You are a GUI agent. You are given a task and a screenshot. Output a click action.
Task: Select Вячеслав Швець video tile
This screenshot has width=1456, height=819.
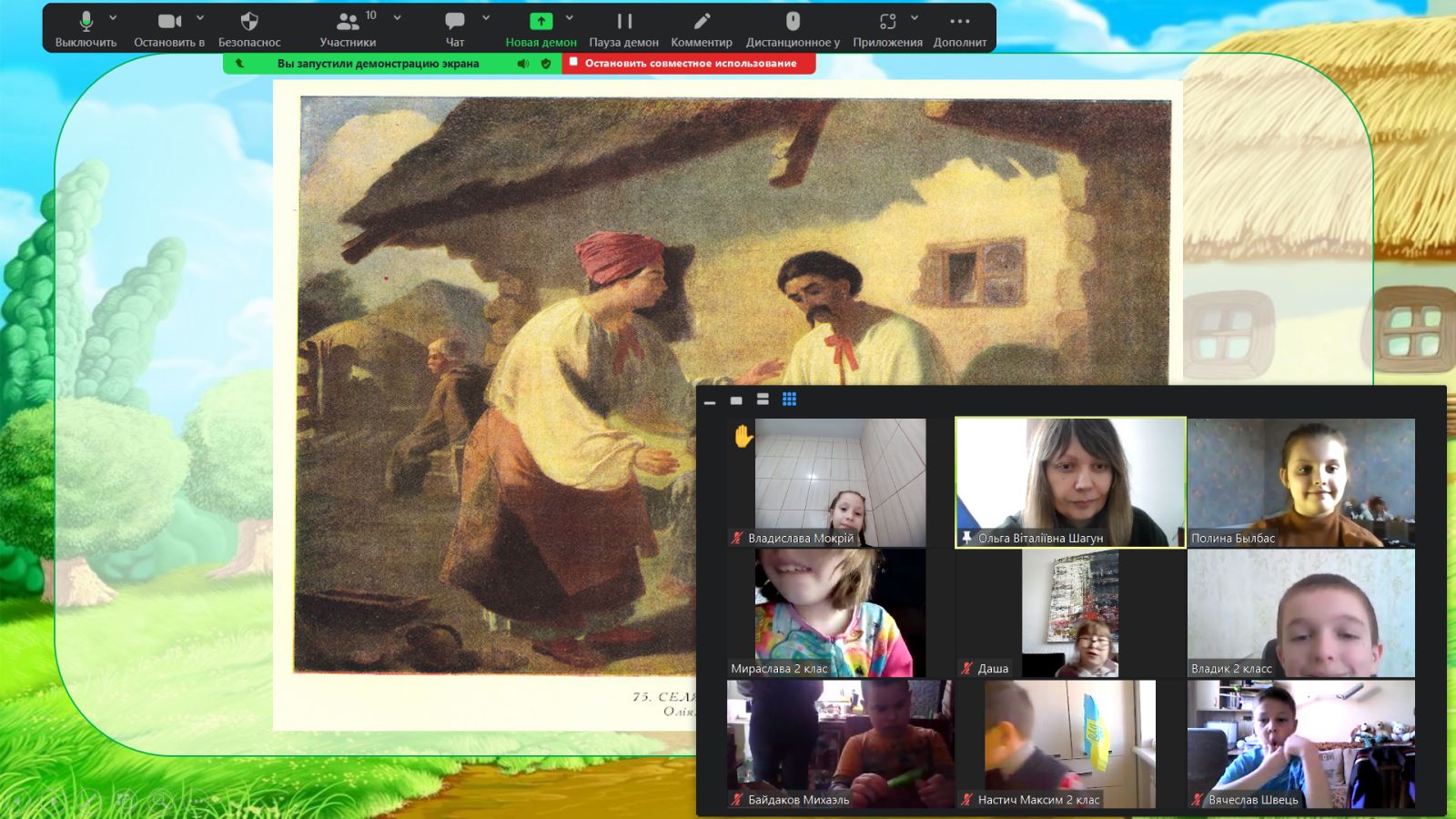tap(1301, 744)
